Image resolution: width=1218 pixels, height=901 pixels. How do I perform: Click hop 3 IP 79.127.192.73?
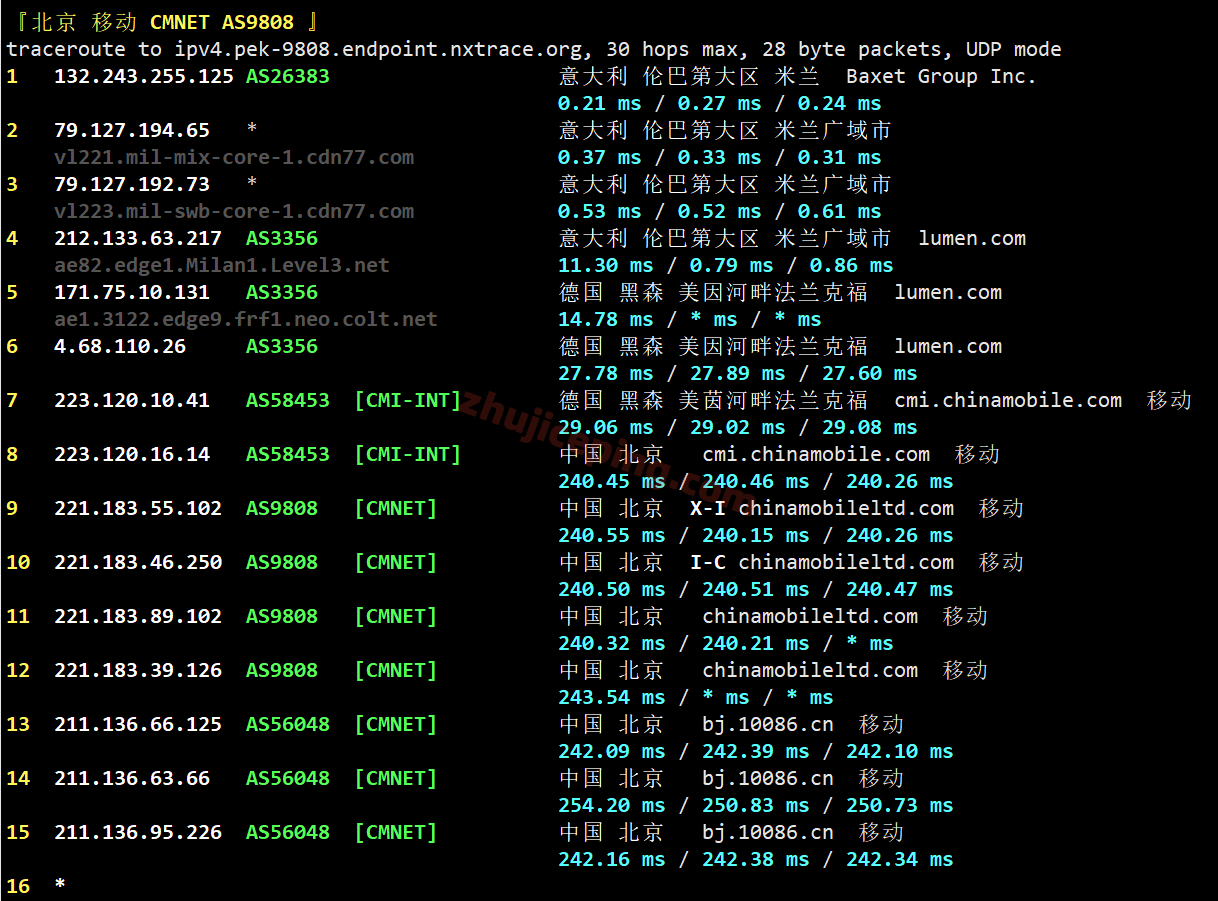132,184
